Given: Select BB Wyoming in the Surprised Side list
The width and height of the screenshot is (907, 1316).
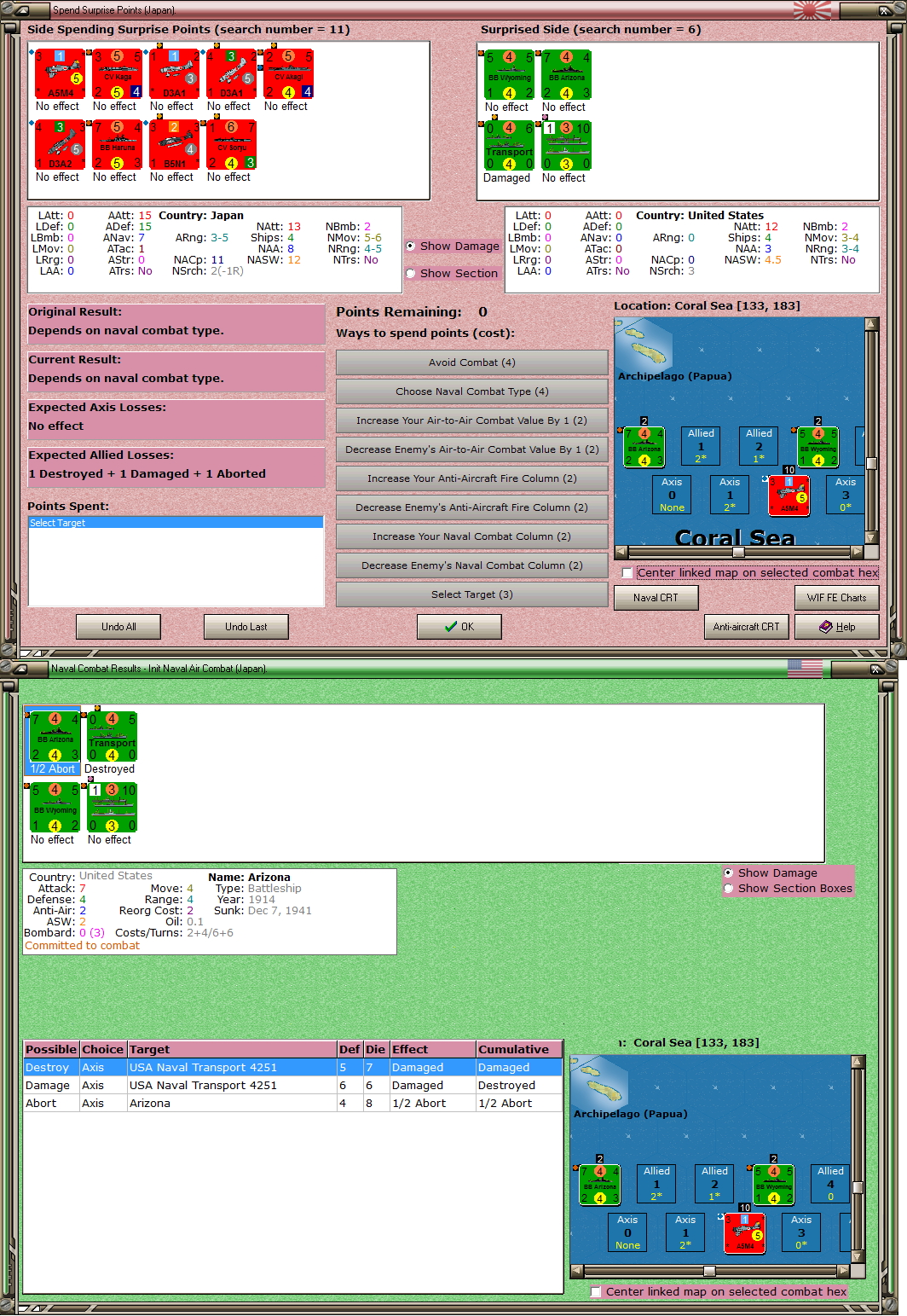Looking at the screenshot, I should 509,75.
